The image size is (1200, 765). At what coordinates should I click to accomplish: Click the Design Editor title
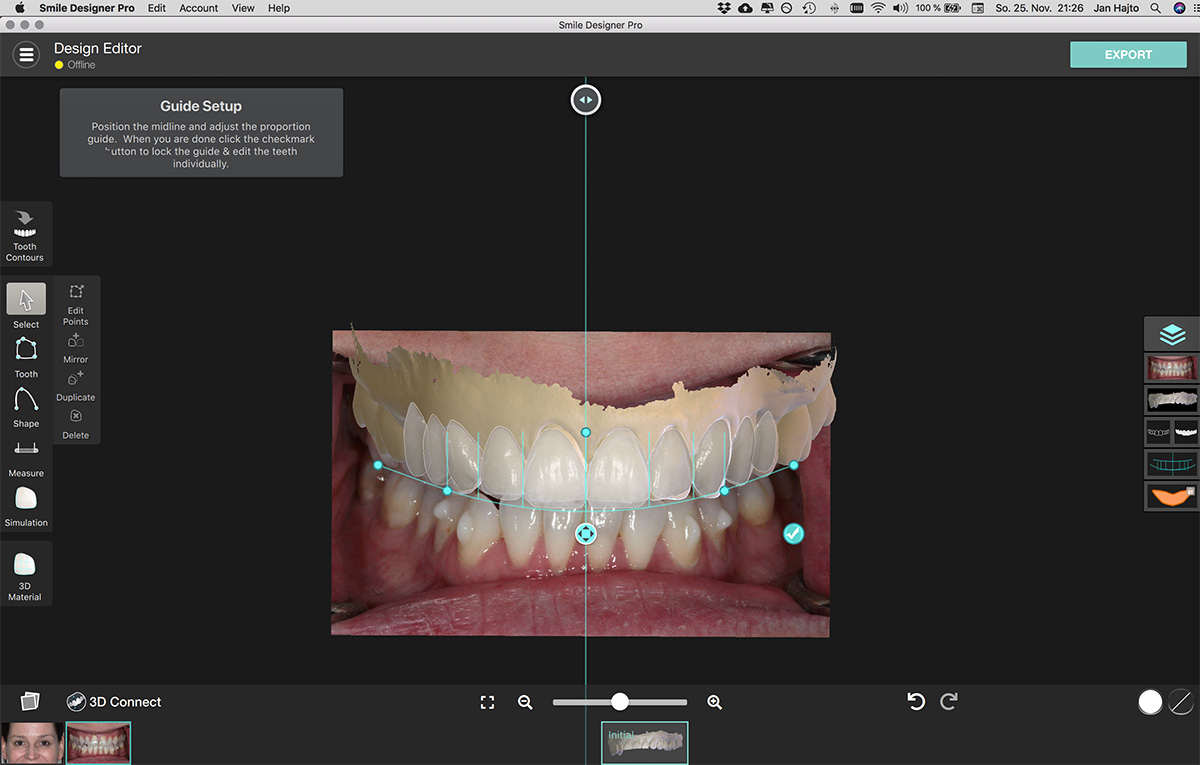pyautogui.click(x=98, y=48)
